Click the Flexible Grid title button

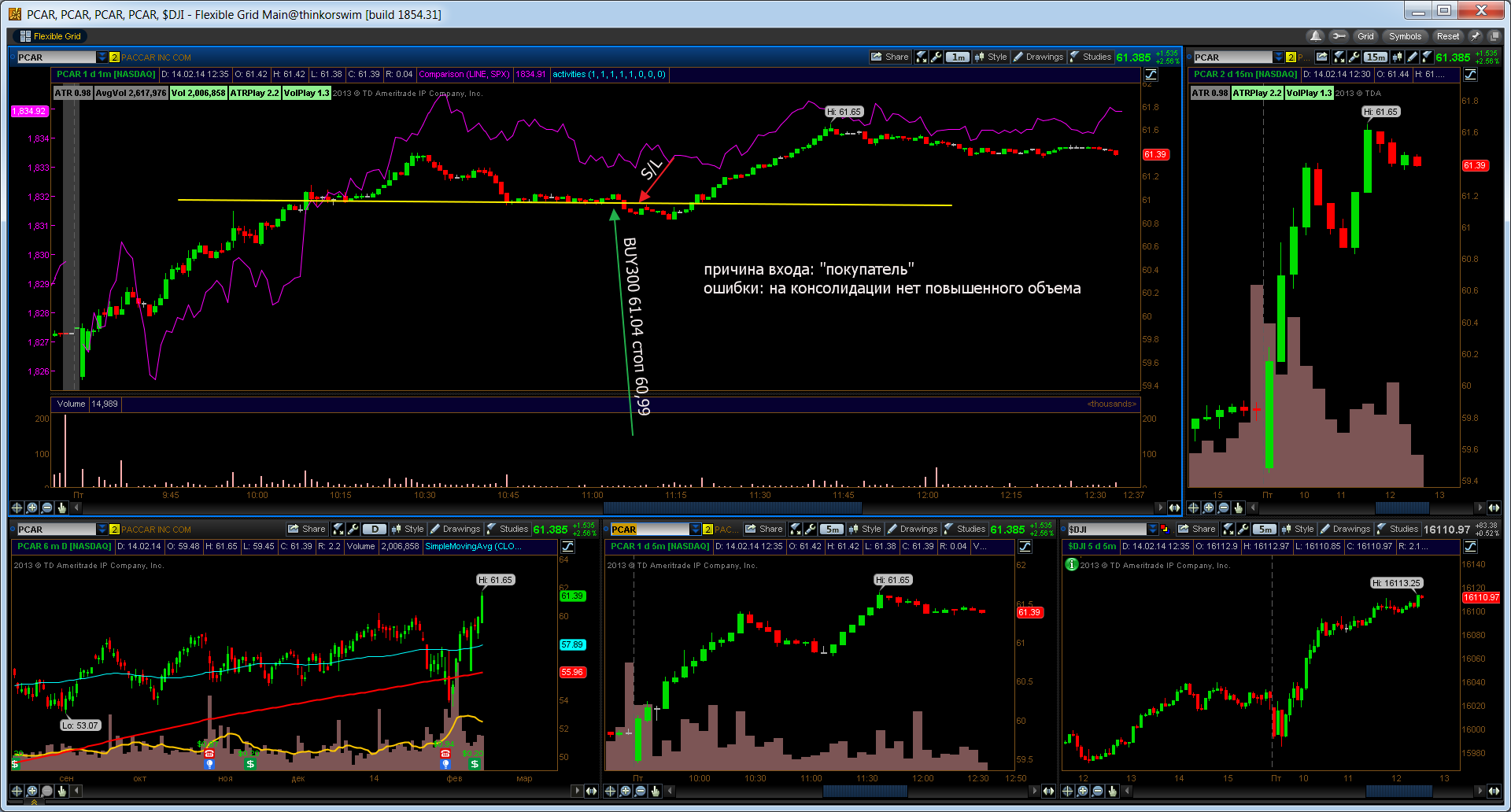(50, 36)
